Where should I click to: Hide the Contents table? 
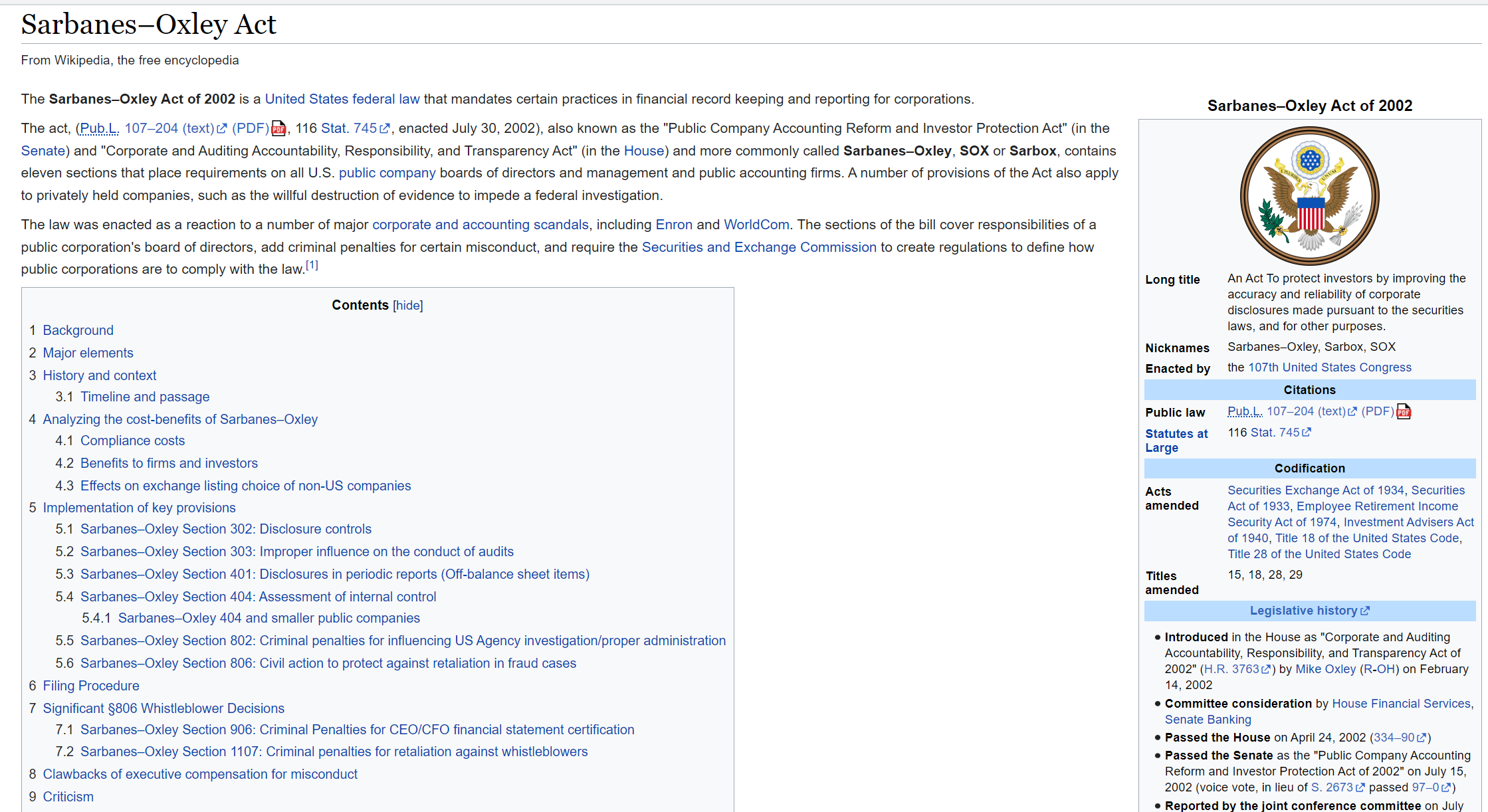coord(408,305)
